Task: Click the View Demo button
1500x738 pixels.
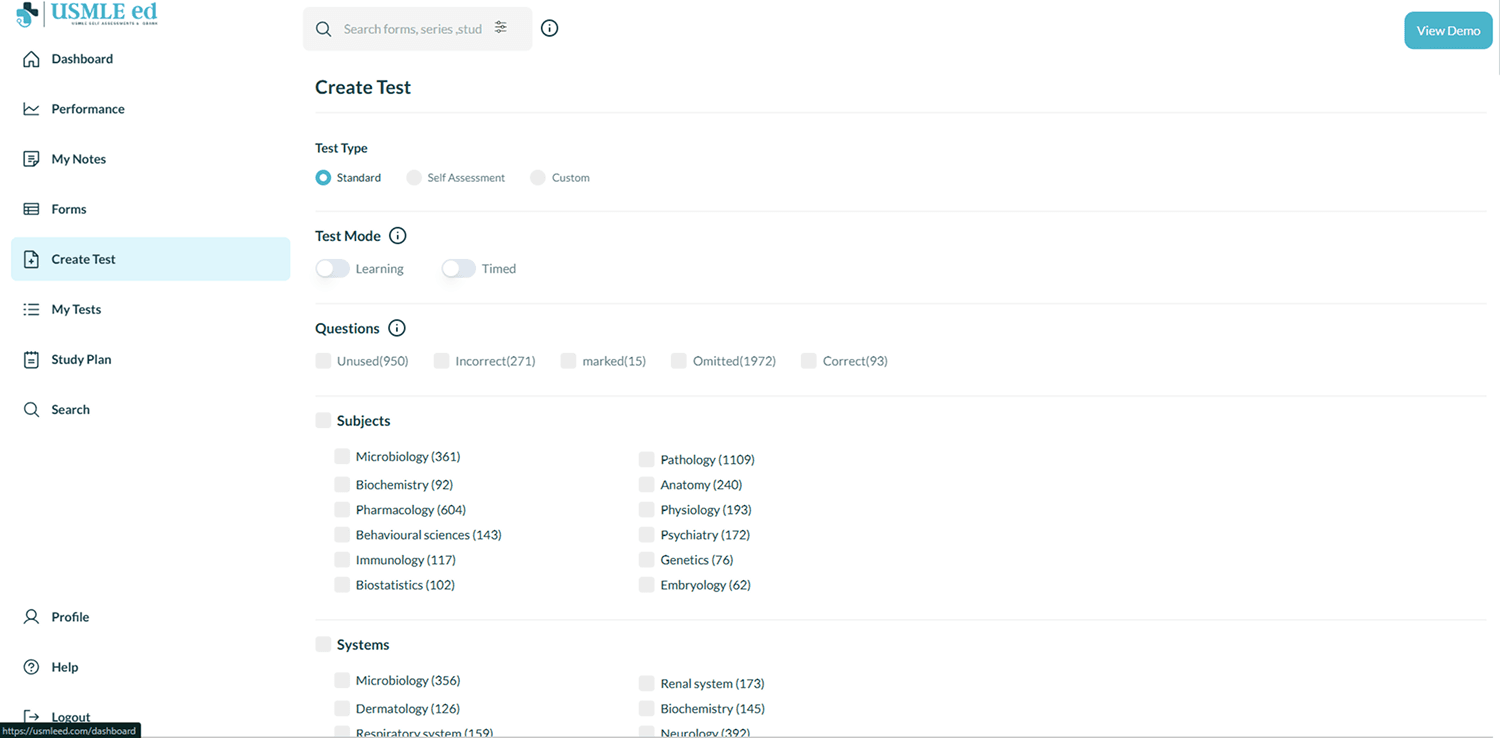Action: pyautogui.click(x=1448, y=30)
